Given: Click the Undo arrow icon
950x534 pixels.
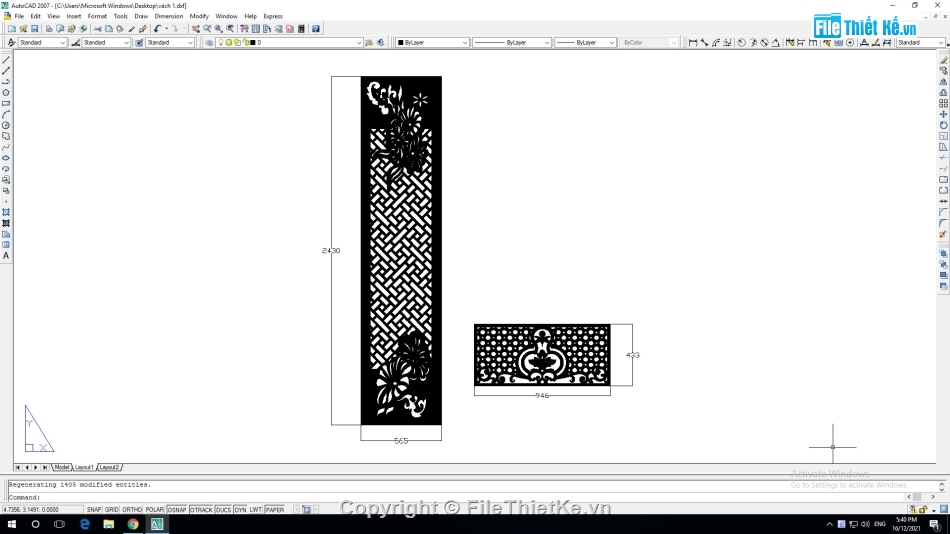Looking at the screenshot, I should click(158, 28).
